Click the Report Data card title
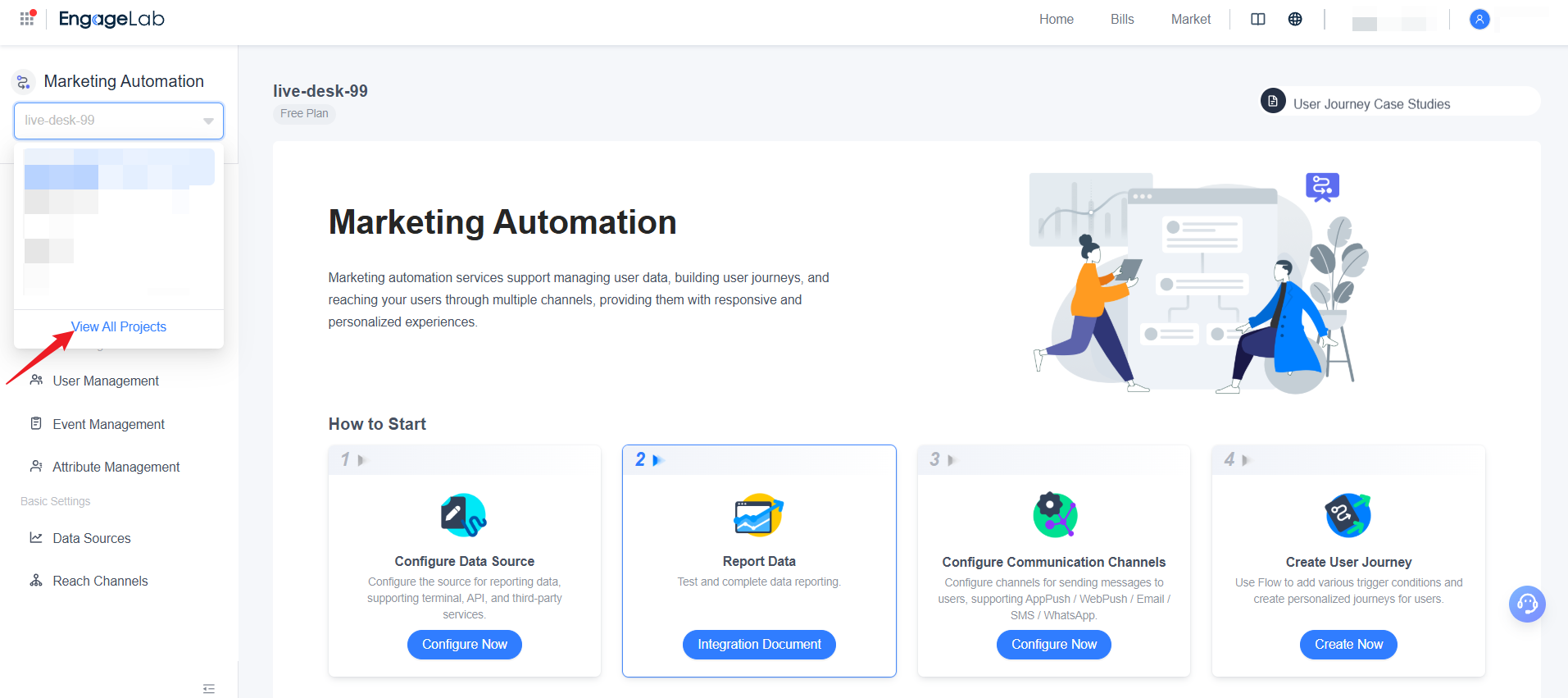Image resolution: width=1568 pixels, height=698 pixels. click(759, 561)
